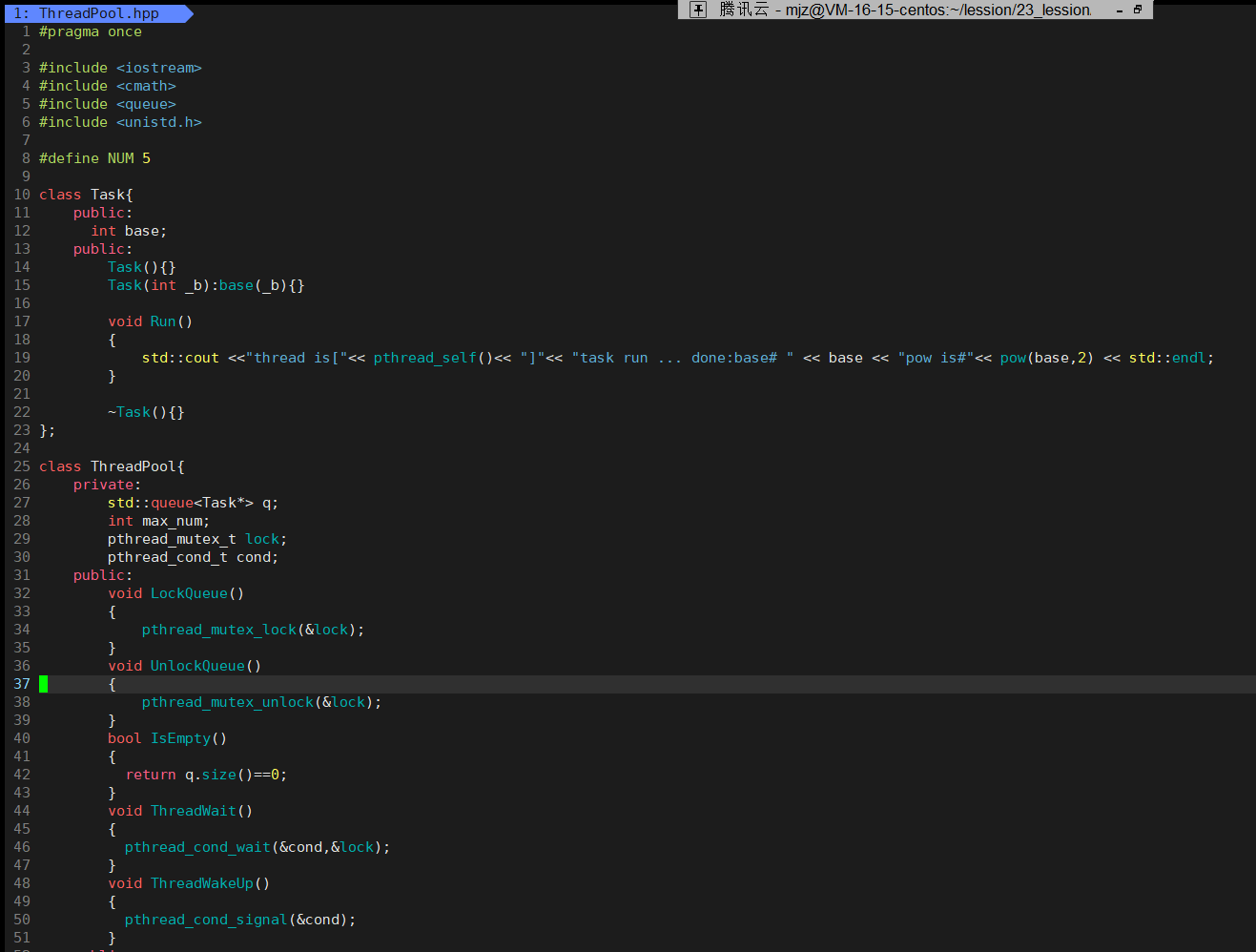The image size is (1256, 952).
Task: Click the default constructor 'Task(){}' on line 14
Action: pos(142,267)
